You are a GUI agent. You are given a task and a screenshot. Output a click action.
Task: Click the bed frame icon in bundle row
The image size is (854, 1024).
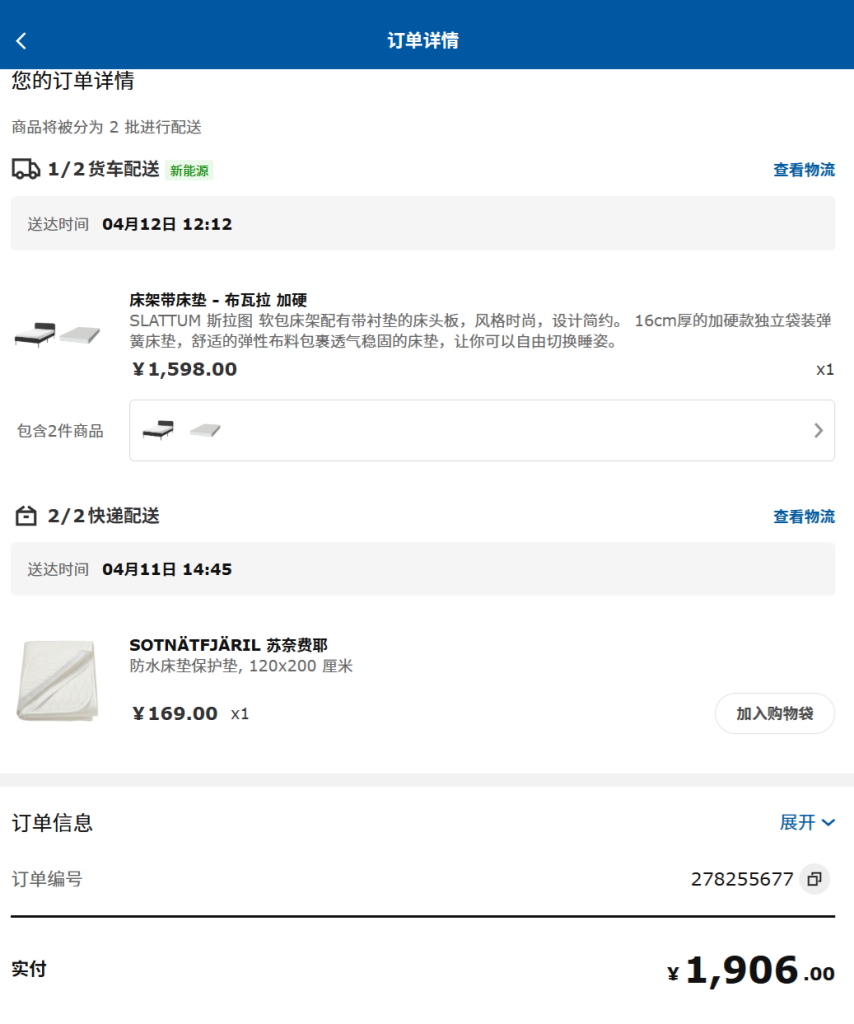pyautogui.click(x=158, y=431)
